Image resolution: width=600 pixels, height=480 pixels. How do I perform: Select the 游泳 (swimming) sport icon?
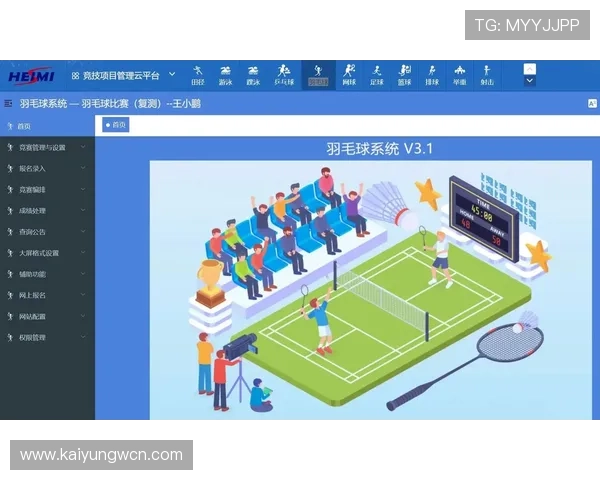tap(226, 74)
